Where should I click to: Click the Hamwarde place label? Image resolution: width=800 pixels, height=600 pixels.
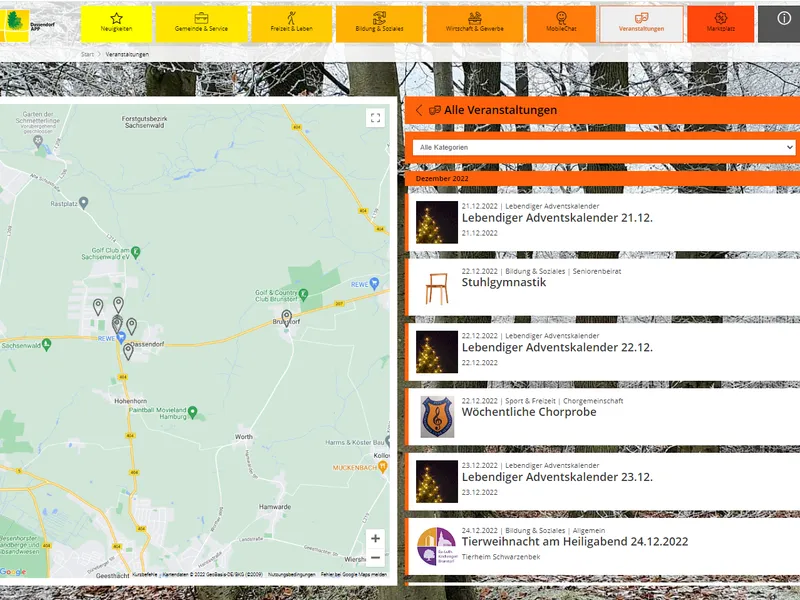pos(275,507)
